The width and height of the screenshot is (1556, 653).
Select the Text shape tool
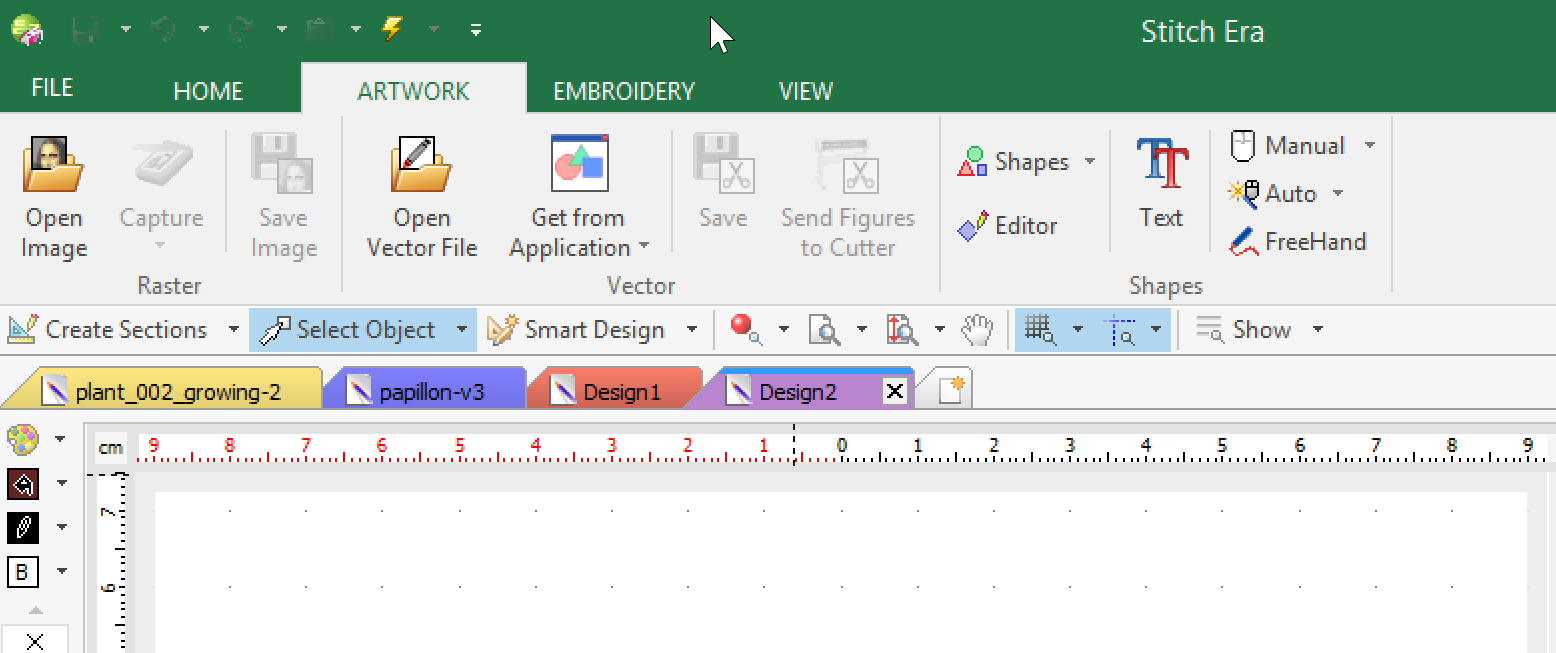pos(1161,184)
